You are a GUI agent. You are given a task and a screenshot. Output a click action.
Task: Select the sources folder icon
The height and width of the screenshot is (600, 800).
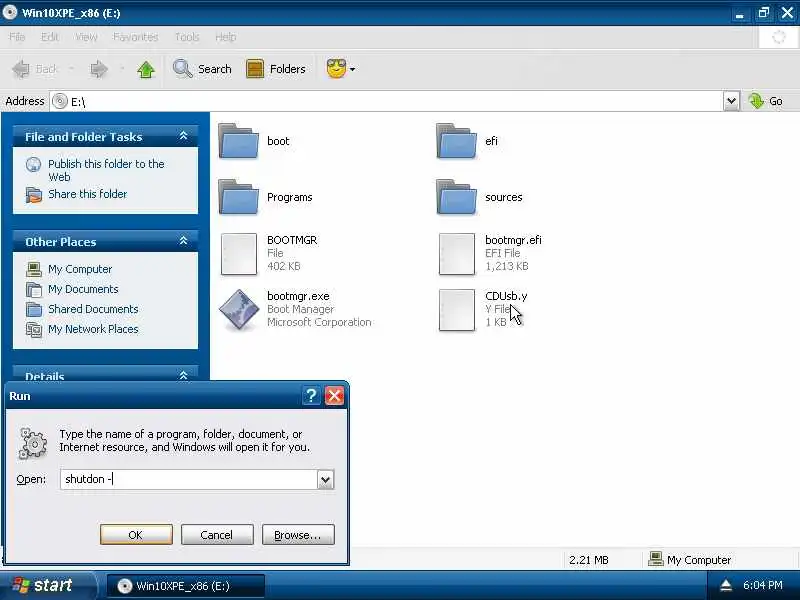(x=457, y=197)
